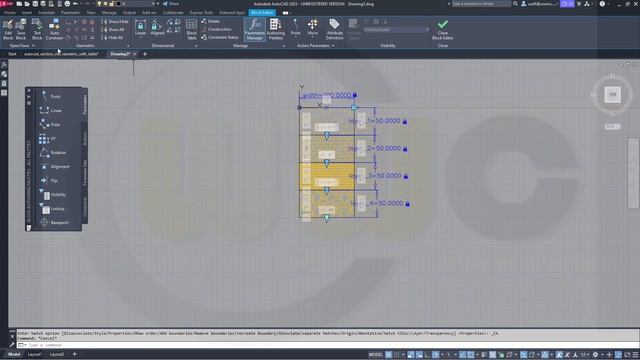Toggle the lock on lay_2=50.0000 constraint

click(x=405, y=149)
